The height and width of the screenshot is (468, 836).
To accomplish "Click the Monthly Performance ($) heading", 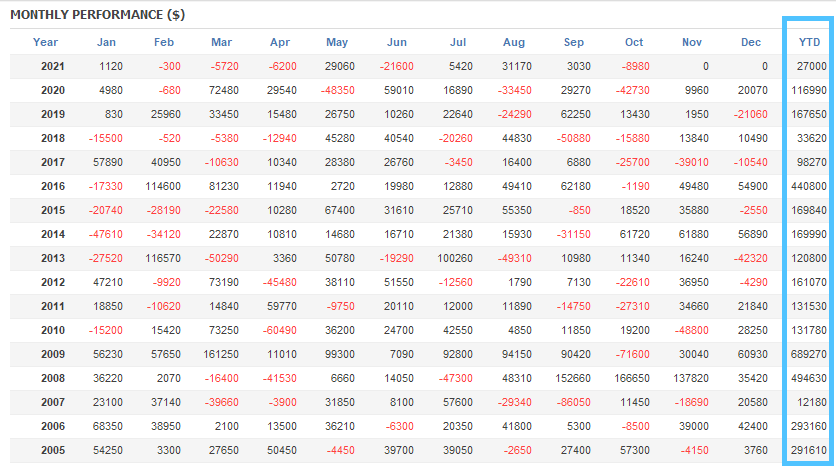I will pyautogui.click(x=90, y=15).
